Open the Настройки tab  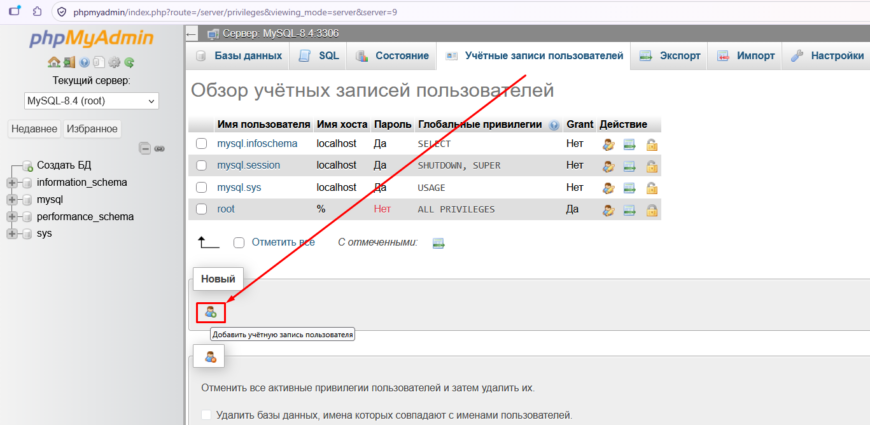point(827,56)
